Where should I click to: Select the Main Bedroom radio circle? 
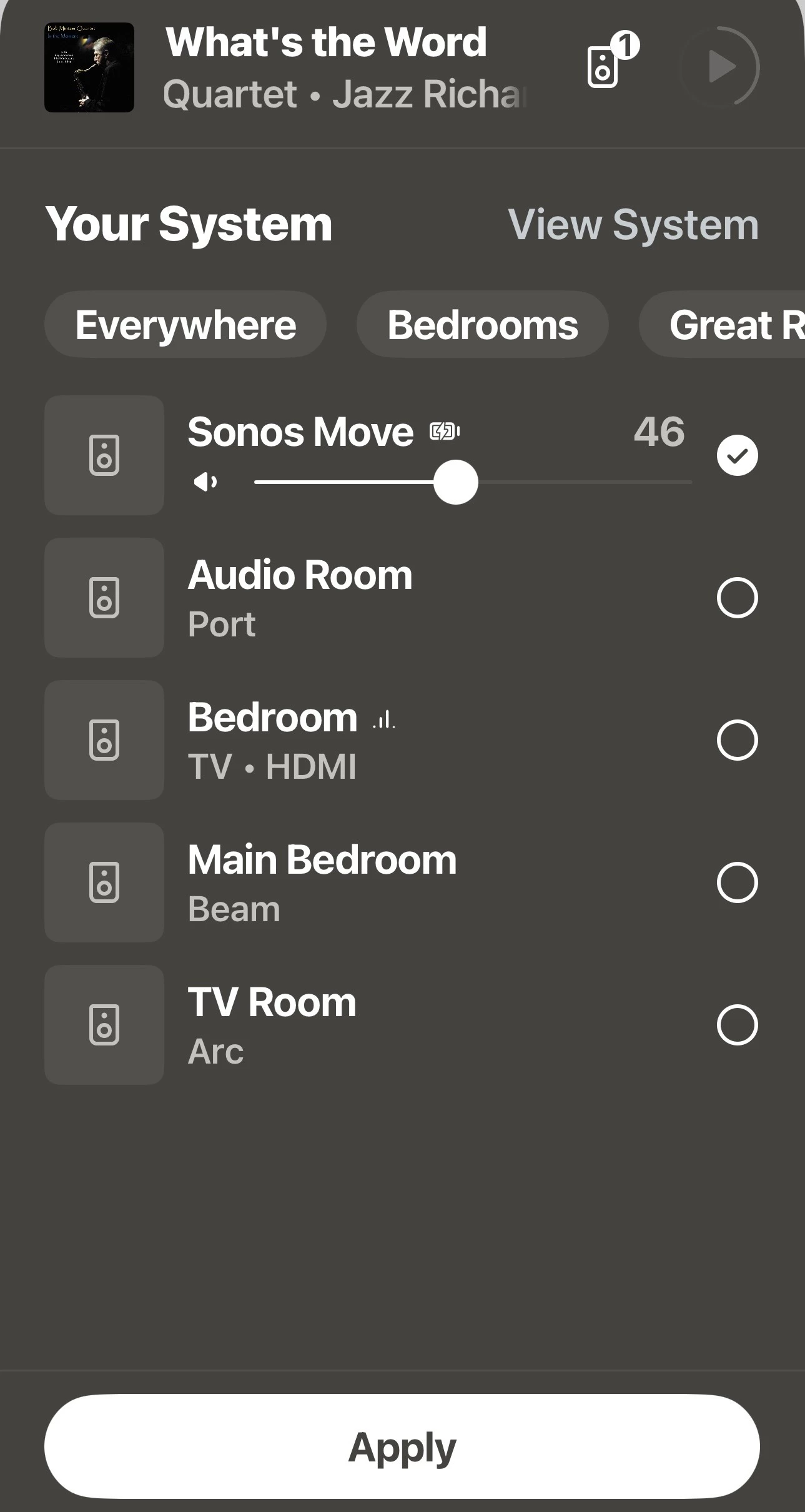click(737, 882)
